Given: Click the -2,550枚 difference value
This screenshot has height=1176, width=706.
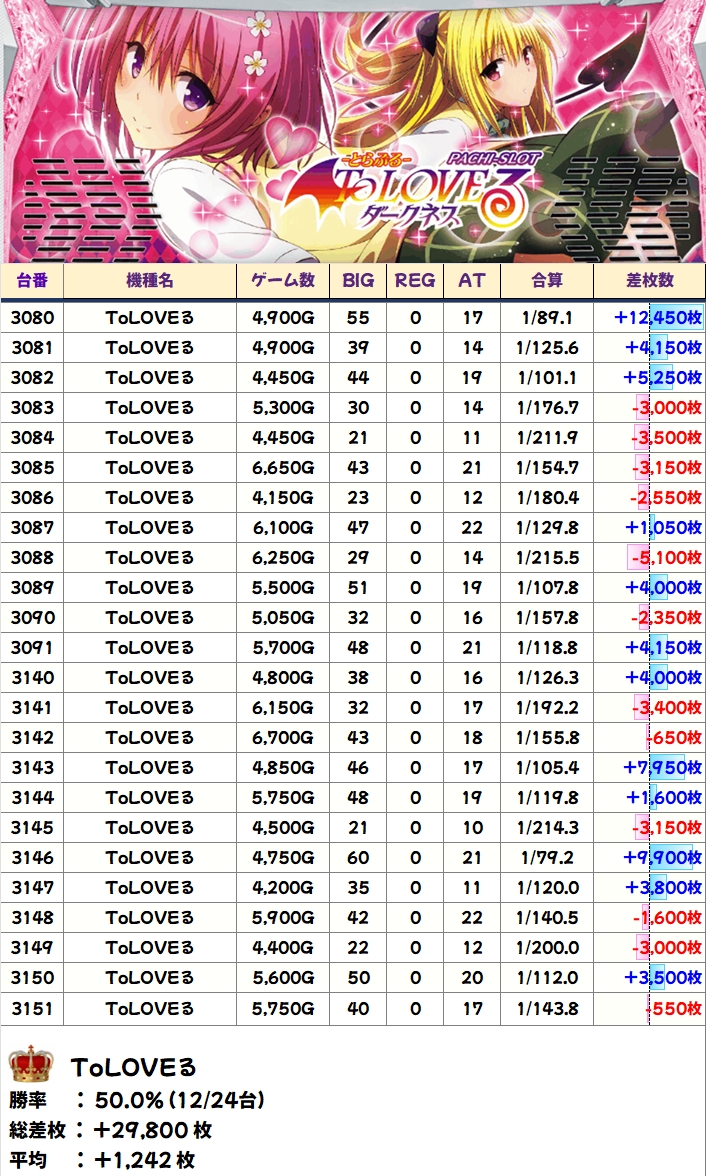Looking at the screenshot, I should pyautogui.click(x=667, y=498).
